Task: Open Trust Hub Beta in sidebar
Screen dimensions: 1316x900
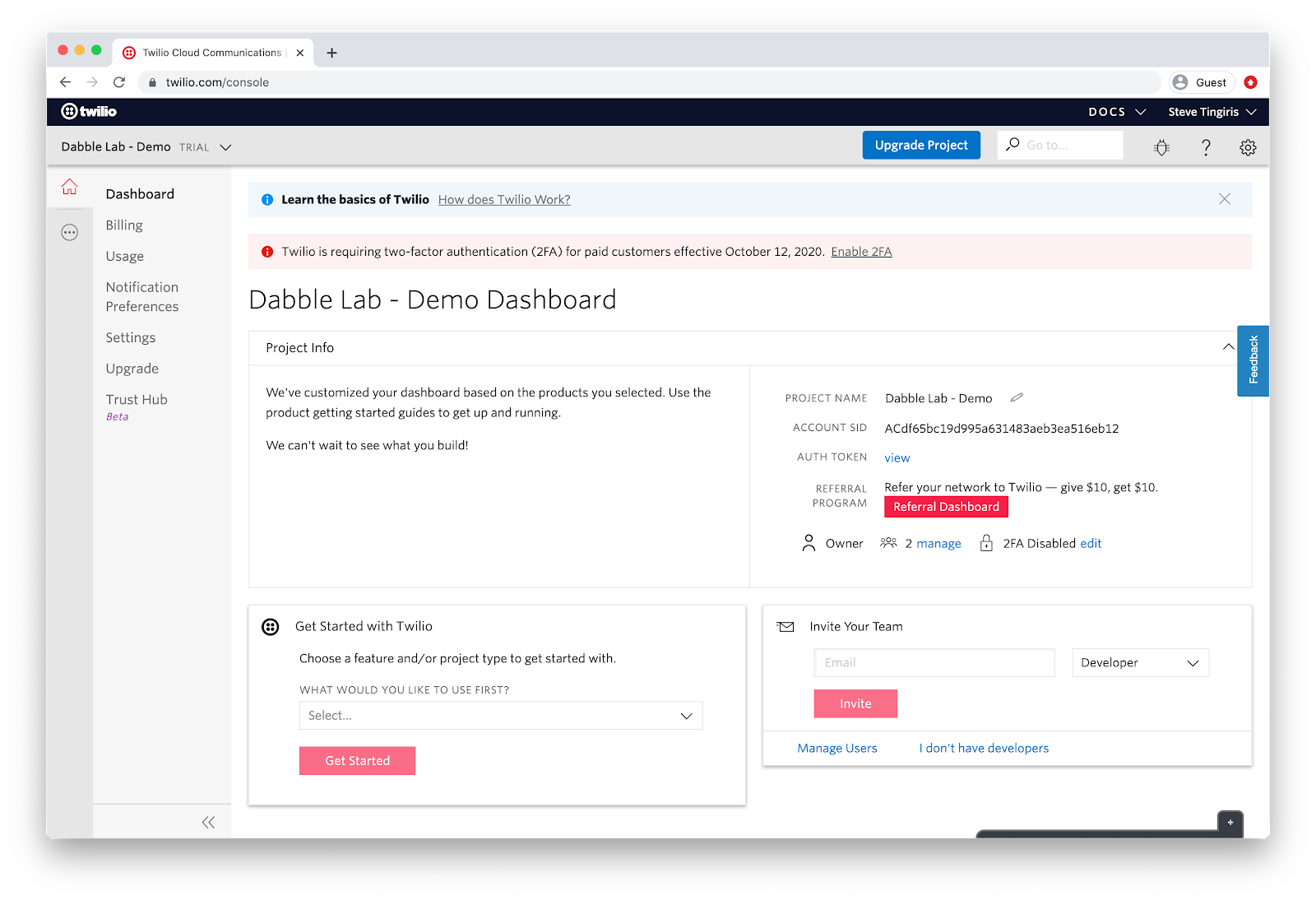Action: [x=137, y=407]
